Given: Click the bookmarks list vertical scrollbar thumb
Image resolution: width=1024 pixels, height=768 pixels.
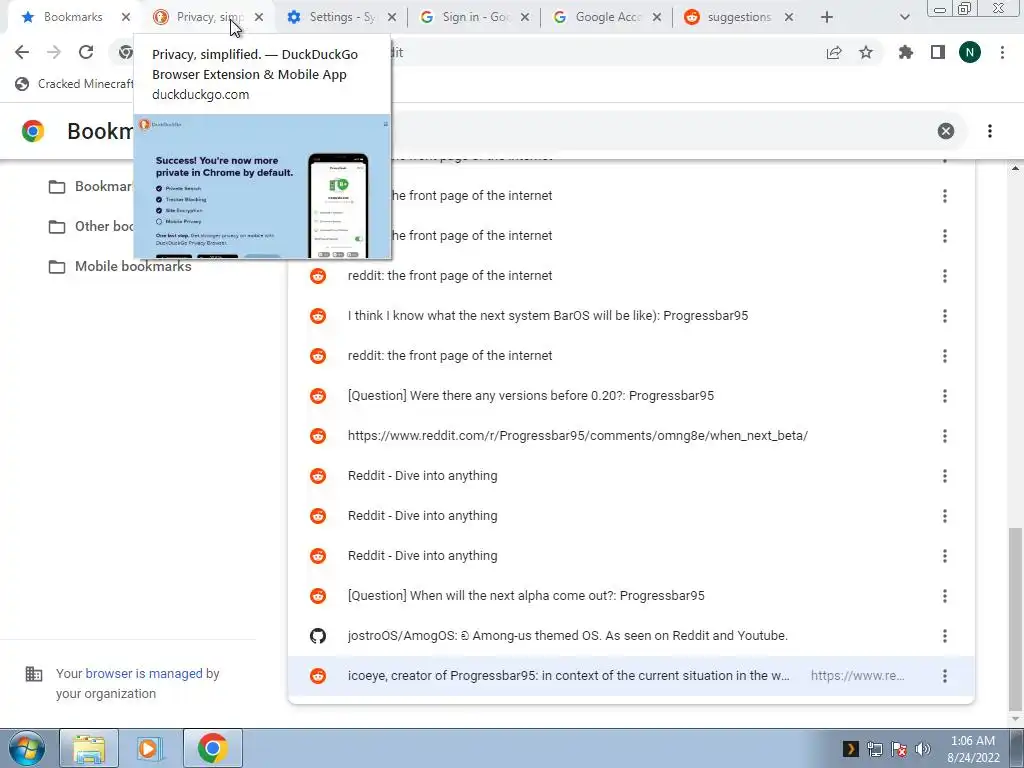Looking at the screenshot, I should click(1015, 619).
